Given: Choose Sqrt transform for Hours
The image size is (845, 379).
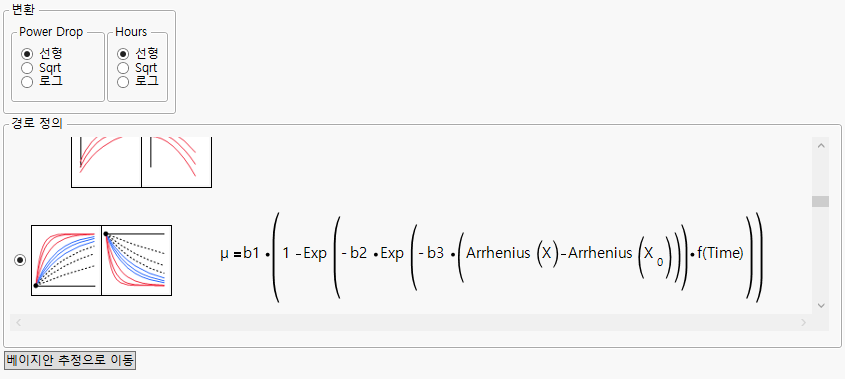Looking at the screenshot, I should point(137,68).
